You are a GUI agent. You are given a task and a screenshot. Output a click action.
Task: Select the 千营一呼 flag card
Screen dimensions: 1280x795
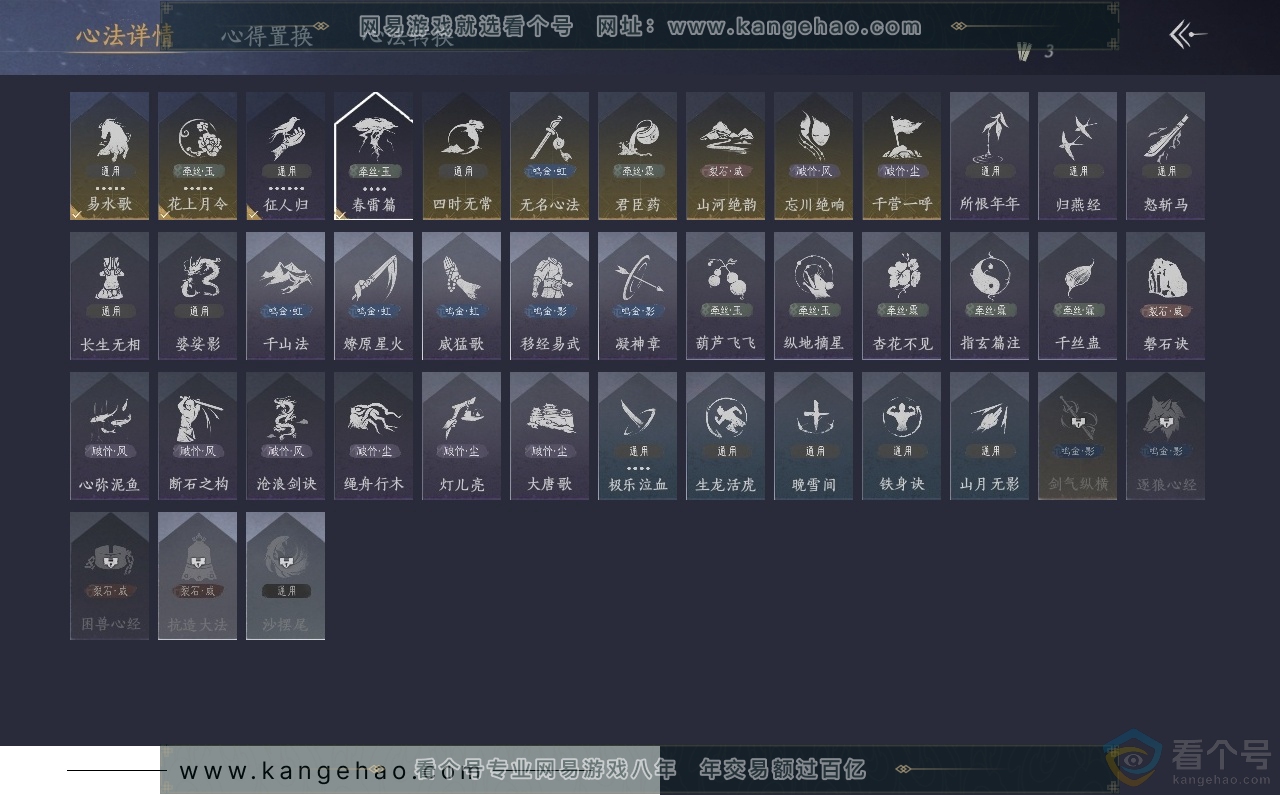tap(902, 156)
